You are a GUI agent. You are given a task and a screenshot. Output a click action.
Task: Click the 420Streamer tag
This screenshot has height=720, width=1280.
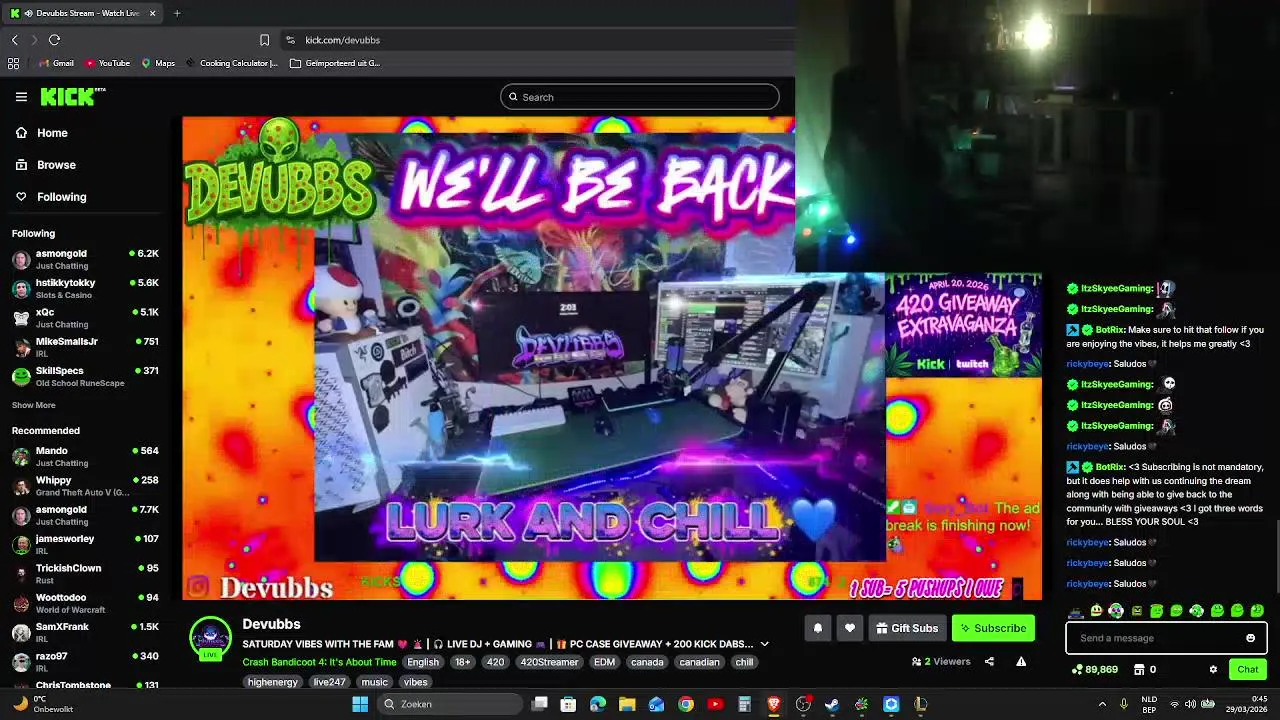(549, 662)
